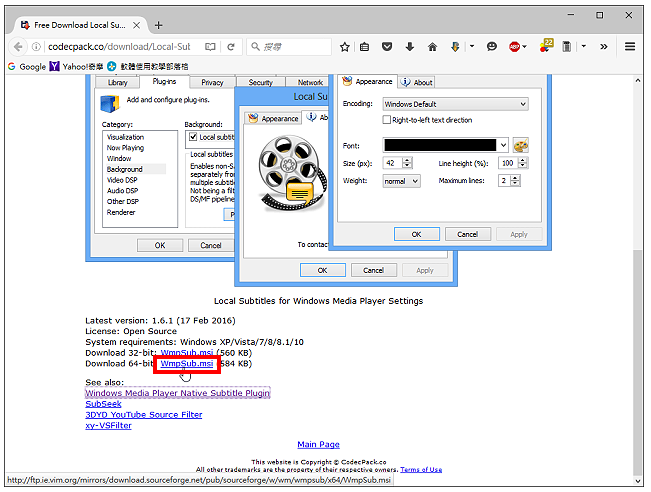The image size is (651, 492).
Task: Select Visualization in Category list
Action: click(x=125, y=137)
